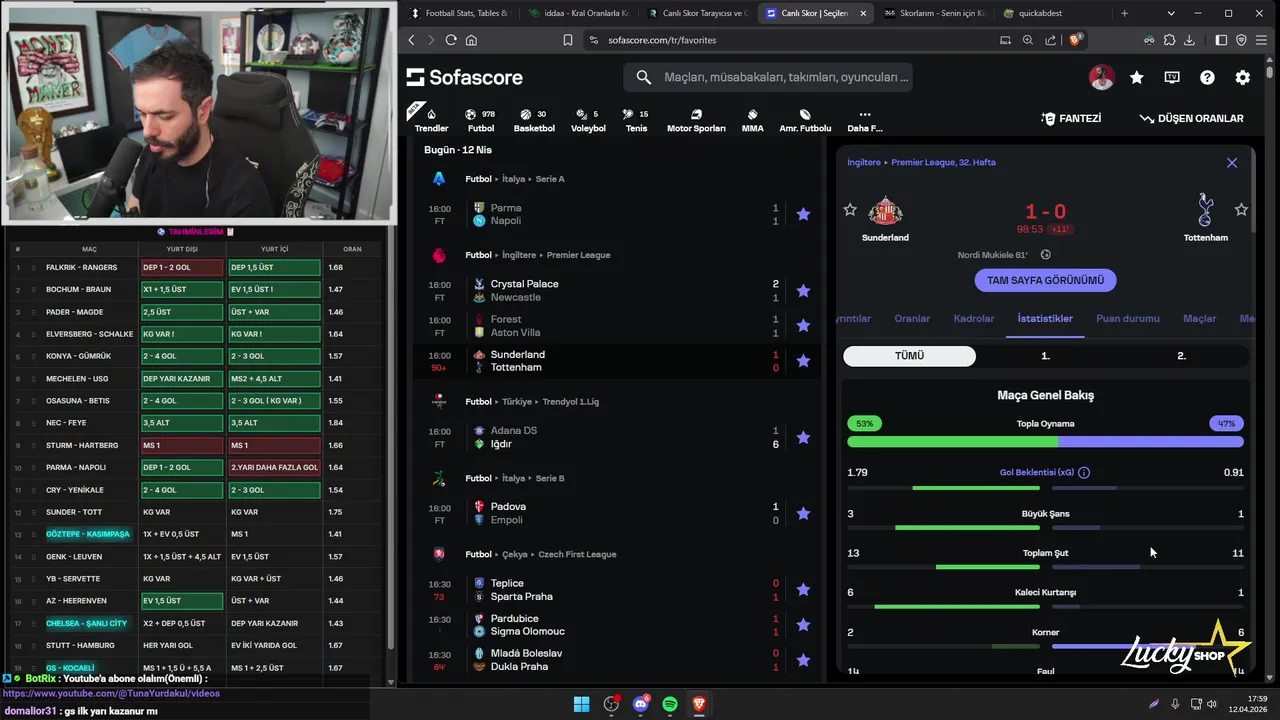Image resolution: width=1280 pixels, height=720 pixels.
Task: Close the match detail panel
Action: click(x=1232, y=163)
